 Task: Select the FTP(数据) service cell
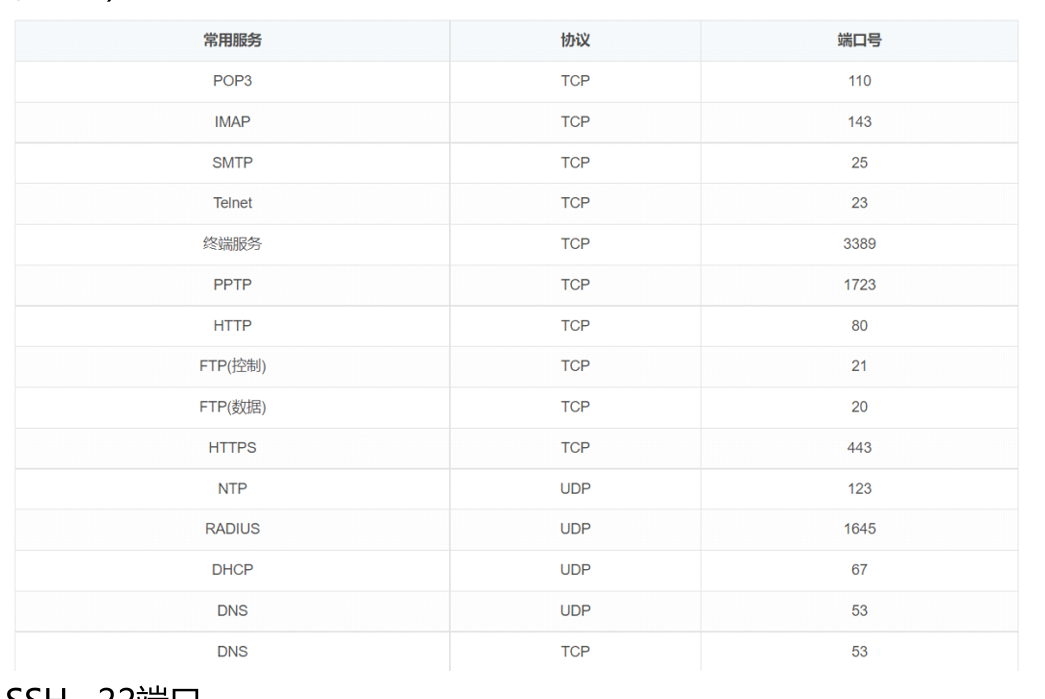[x=232, y=407]
